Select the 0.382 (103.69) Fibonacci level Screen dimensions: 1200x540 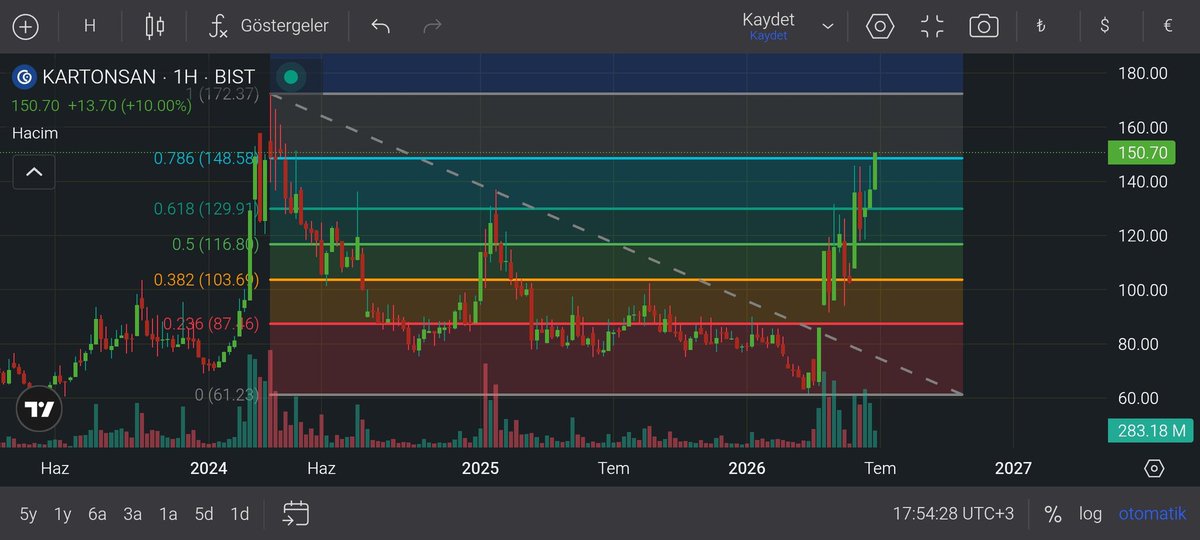point(206,280)
